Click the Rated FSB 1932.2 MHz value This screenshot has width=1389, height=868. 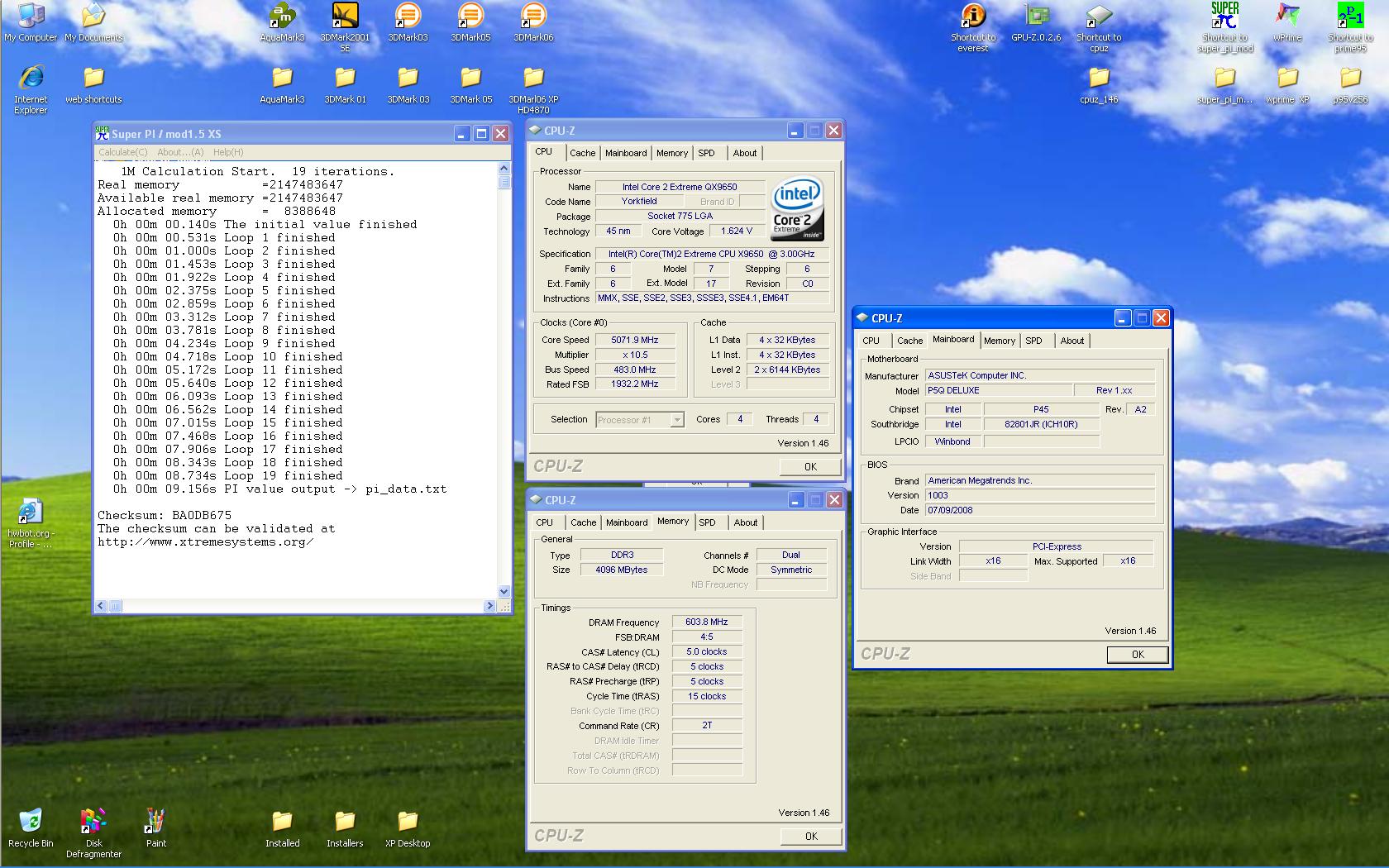click(x=635, y=384)
